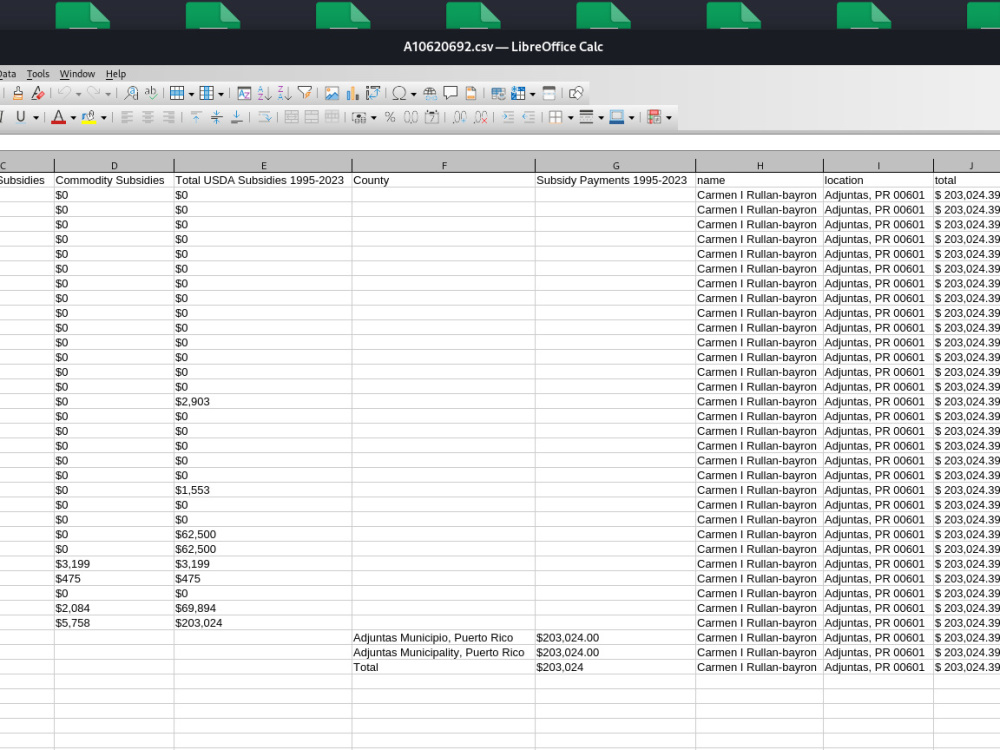Open the Sort dialog icon
Image resolution: width=1000 pixels, height=750 pixels.
[244, 94]
